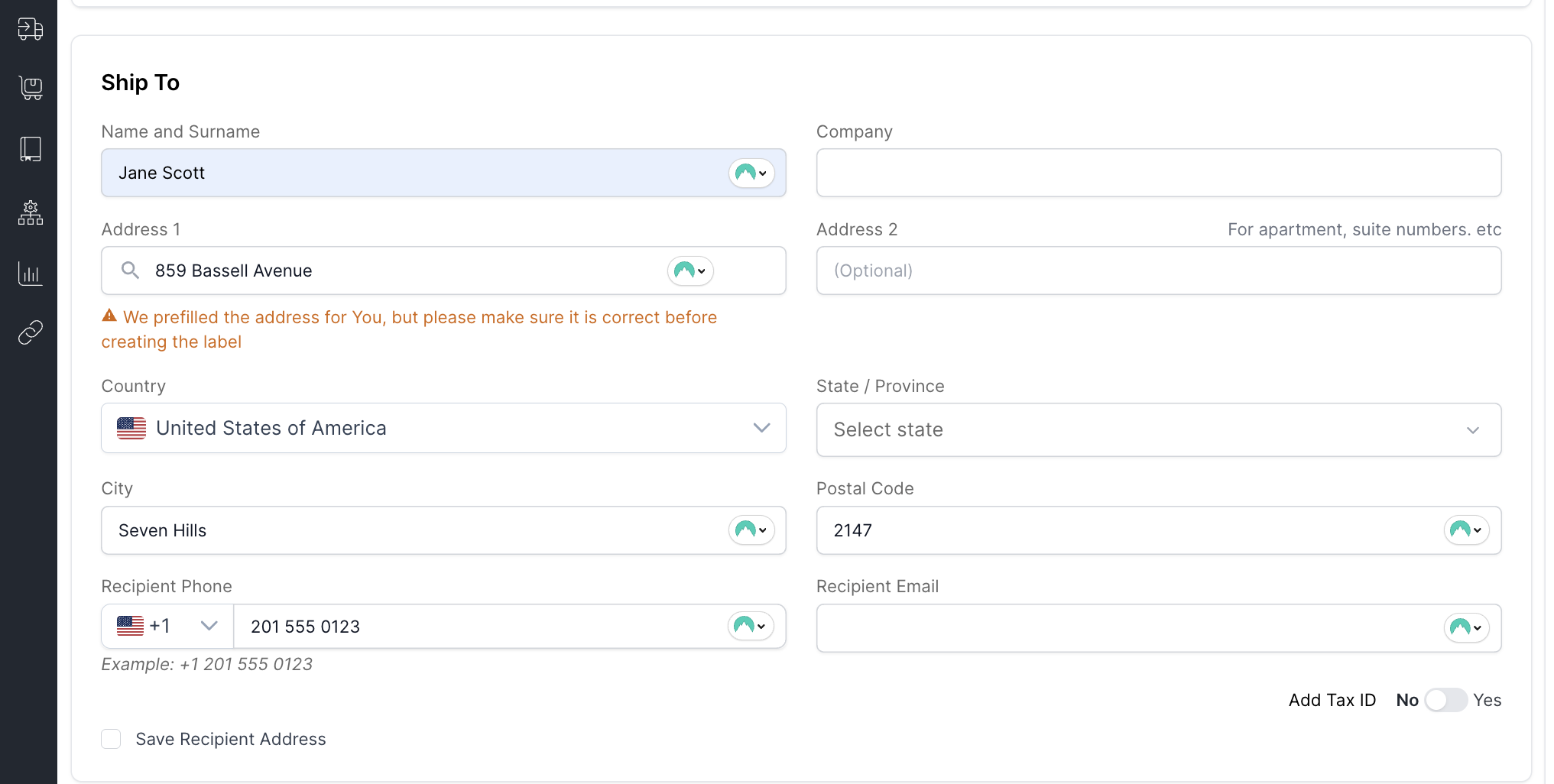Click the autofill badge on Postal Code field
The width and height of the screenshot is (1554, 784).
pyautogui.click(x=1466, y=530)
